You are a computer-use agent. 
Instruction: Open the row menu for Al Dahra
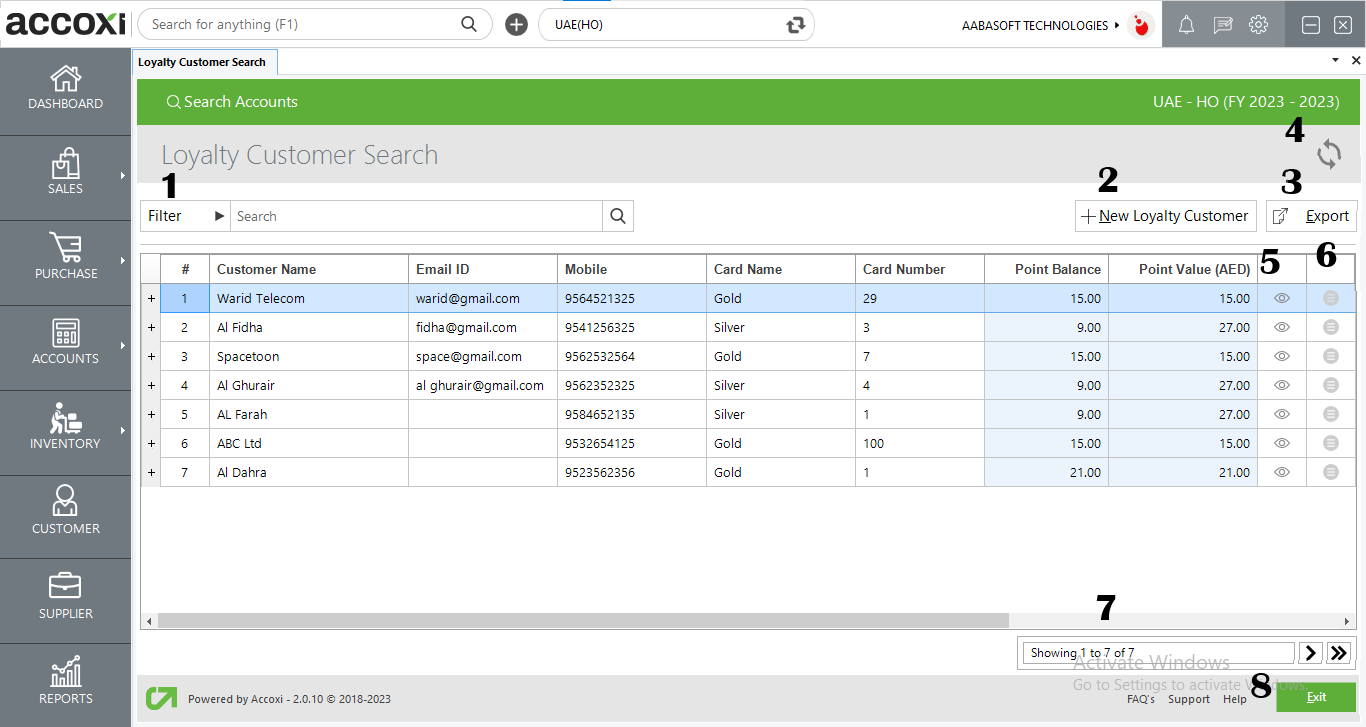(x=1330, y=471)
